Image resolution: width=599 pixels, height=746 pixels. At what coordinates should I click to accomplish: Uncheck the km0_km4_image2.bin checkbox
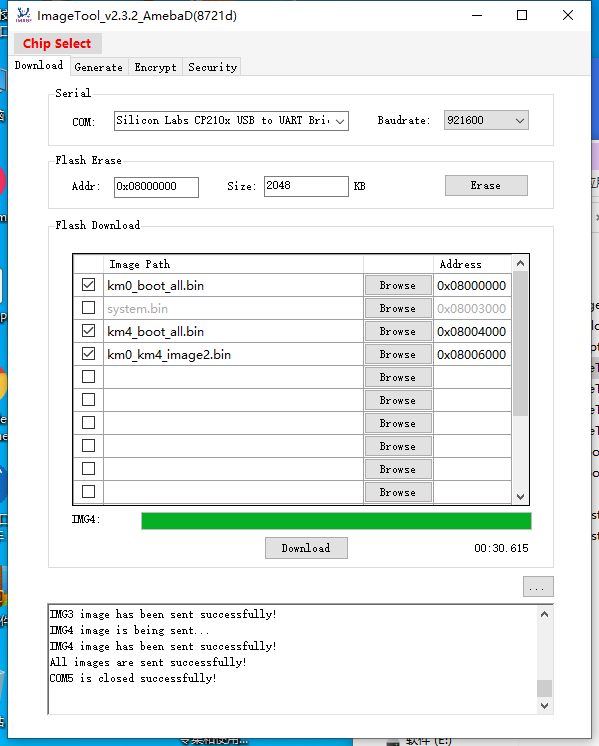coord(88,354)
